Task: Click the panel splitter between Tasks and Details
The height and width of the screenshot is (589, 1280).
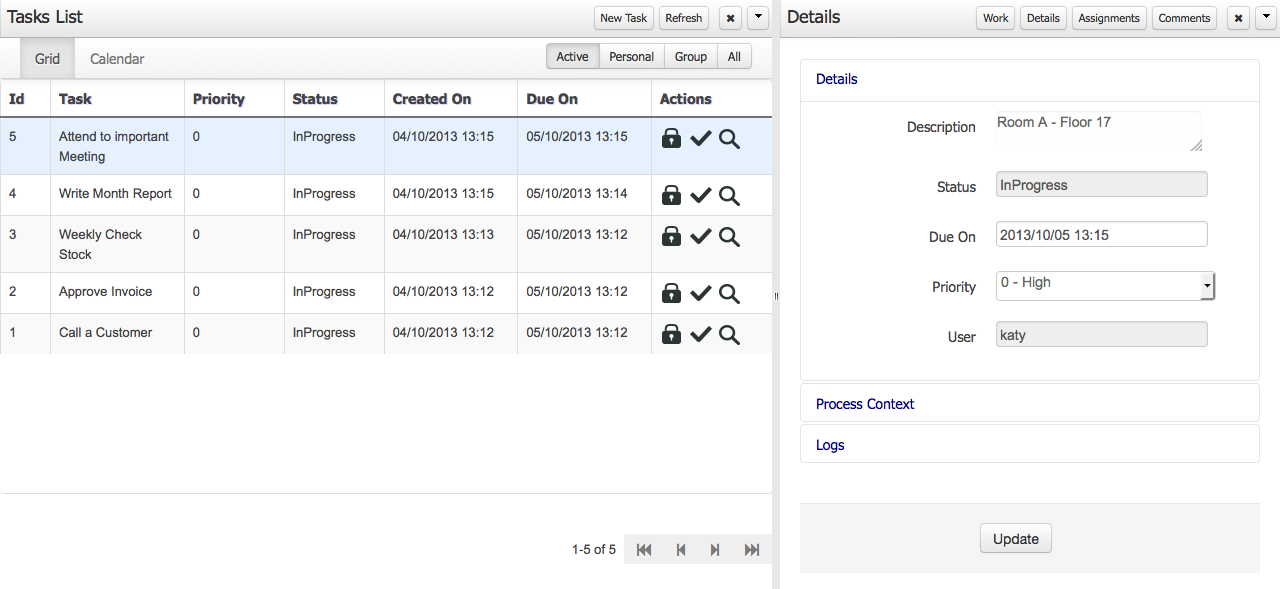Action: coord(776,296)
